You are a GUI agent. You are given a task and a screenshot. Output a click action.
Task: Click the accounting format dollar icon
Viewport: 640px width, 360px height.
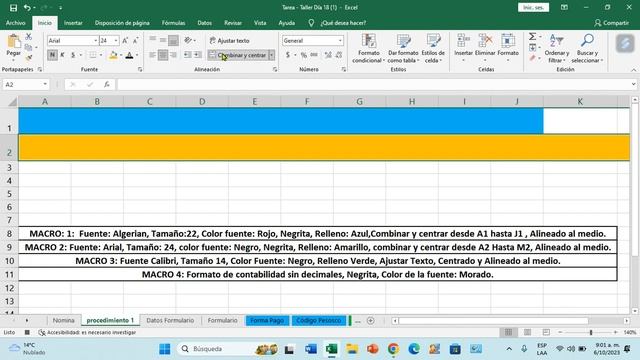[x=288, y=55]
